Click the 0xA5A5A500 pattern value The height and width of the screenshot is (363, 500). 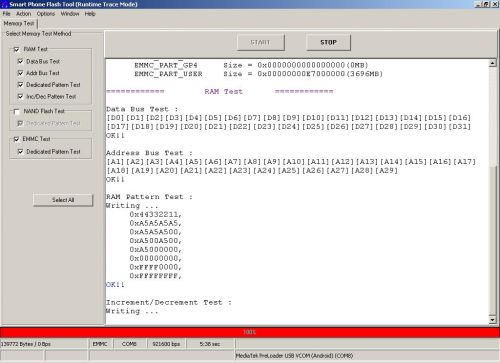pos(156,232)
